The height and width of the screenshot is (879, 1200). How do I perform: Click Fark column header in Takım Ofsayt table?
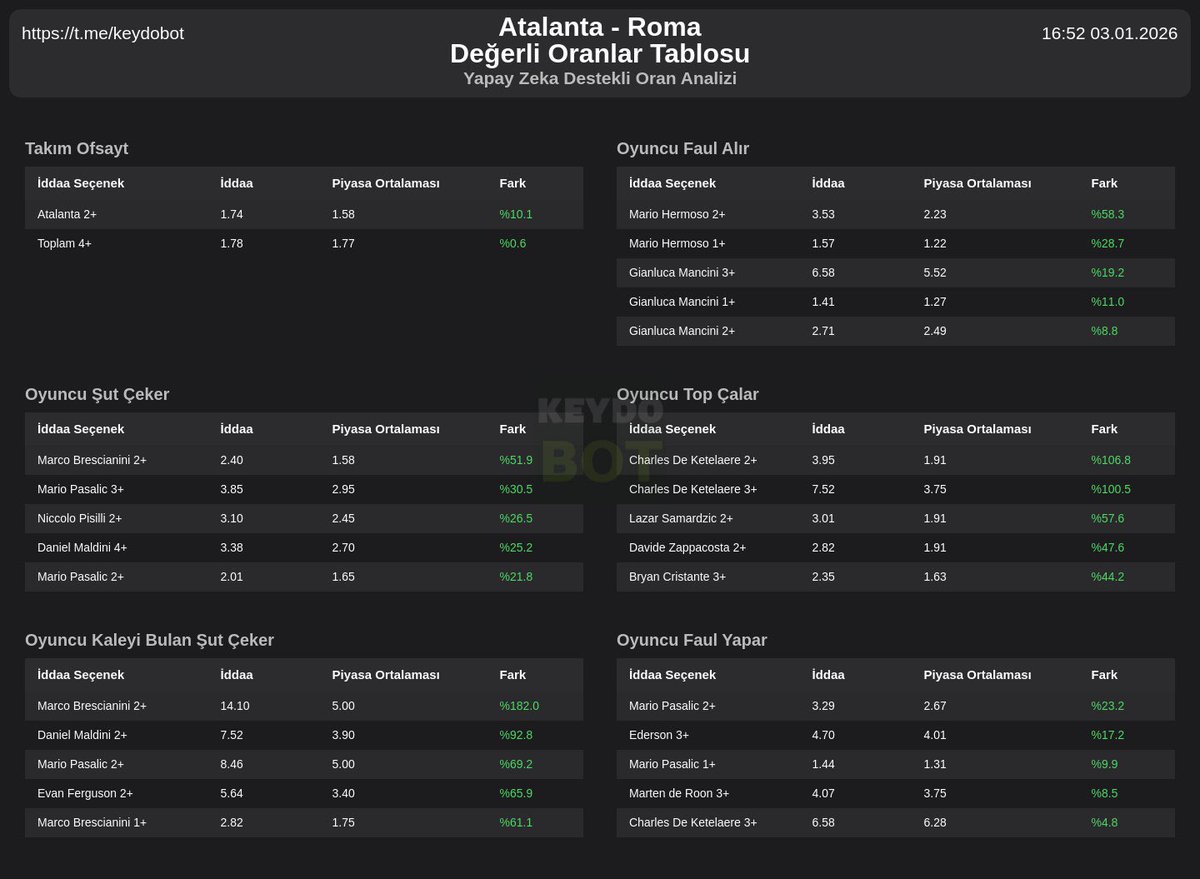coord(512,183)
